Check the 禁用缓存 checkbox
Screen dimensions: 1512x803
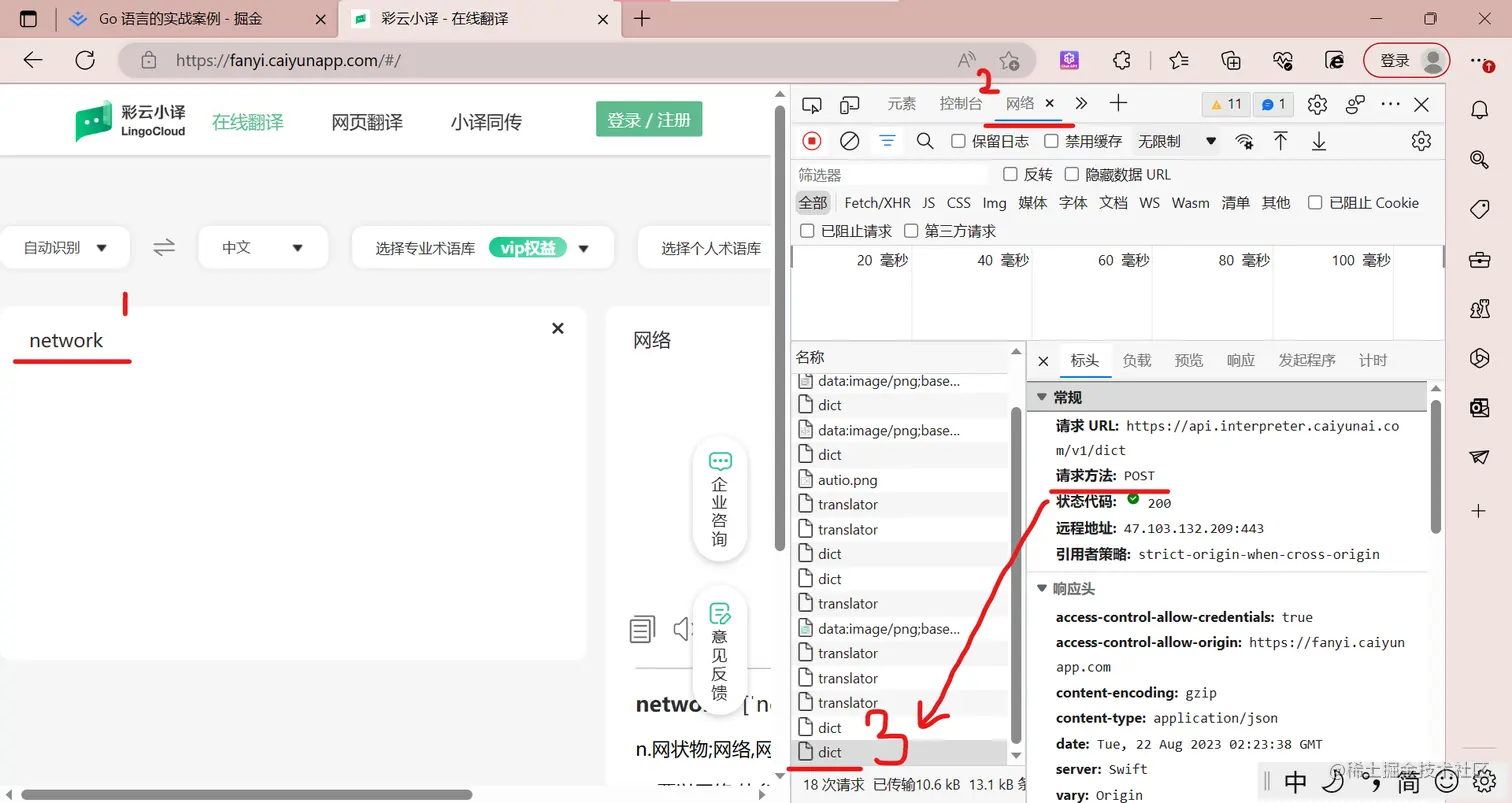coord(1051,141)
